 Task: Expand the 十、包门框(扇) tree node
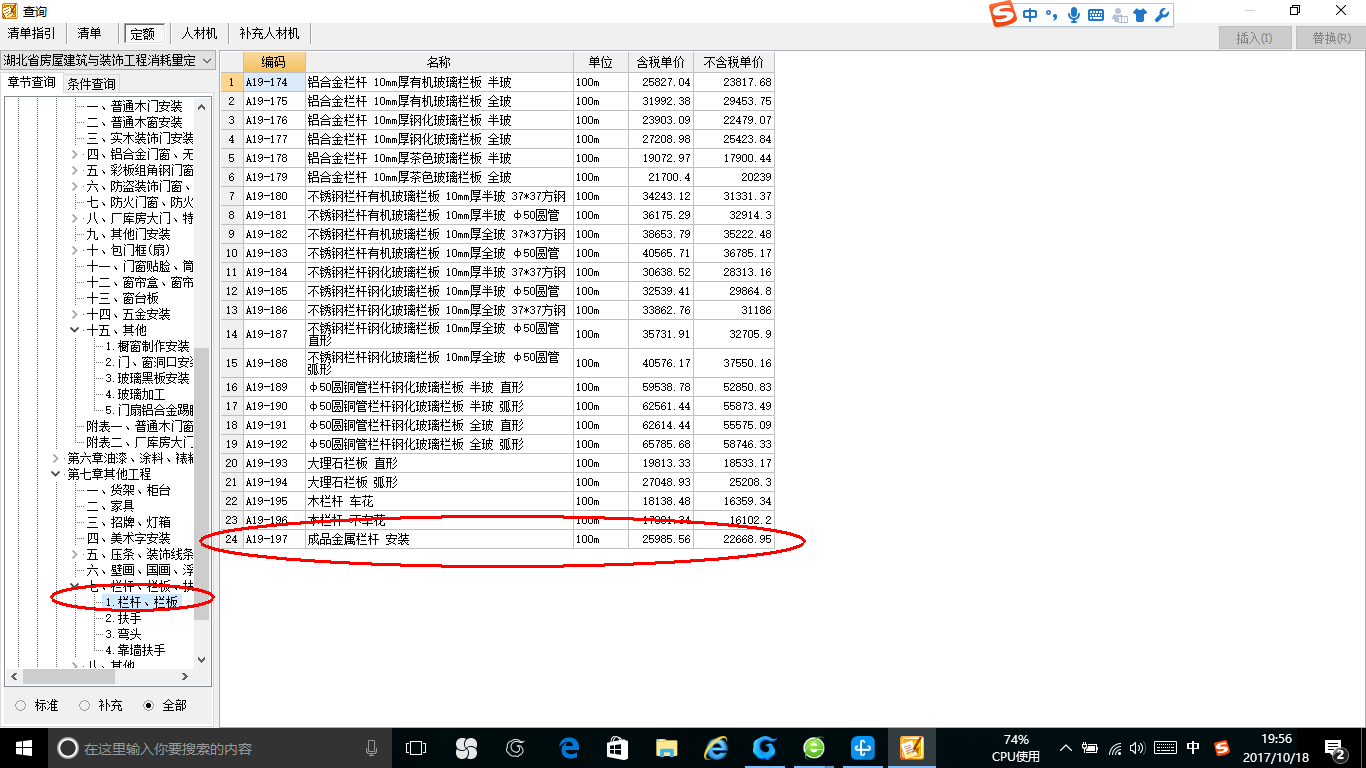[75, 250]
